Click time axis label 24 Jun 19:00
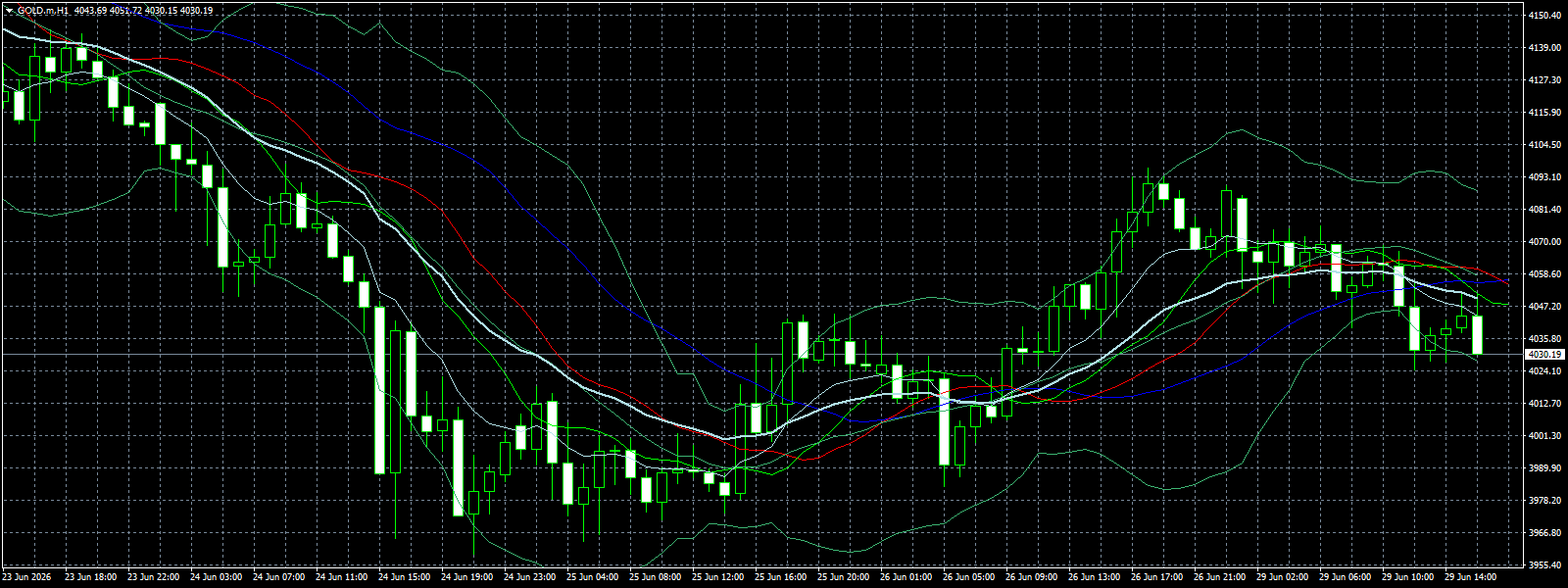Image resolution: width=1568 pixels, height=588 pixels. (x=466, y=577)
